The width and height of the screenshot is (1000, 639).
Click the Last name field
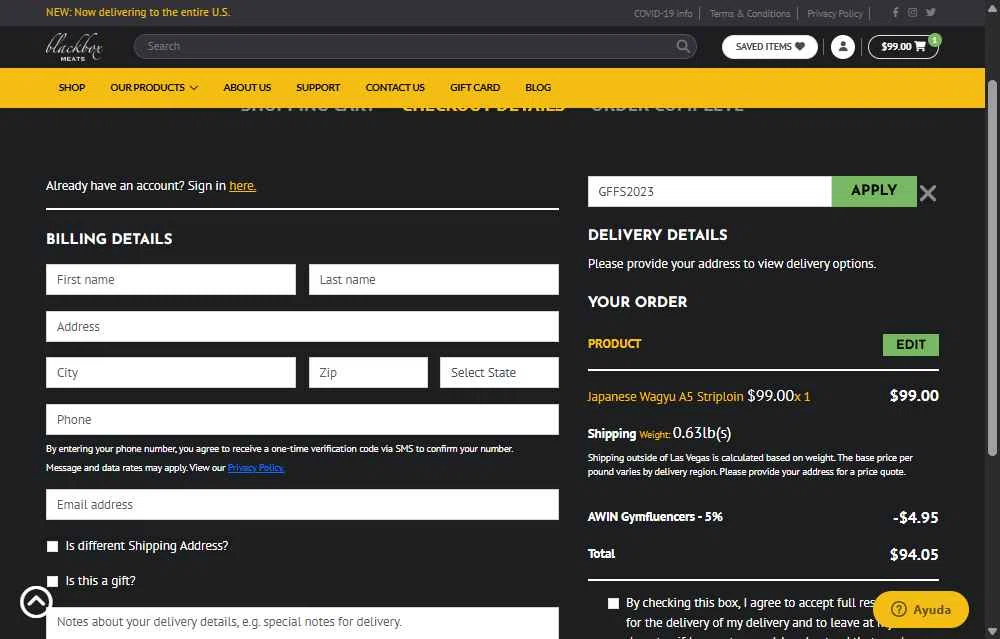tap(434, 279)
